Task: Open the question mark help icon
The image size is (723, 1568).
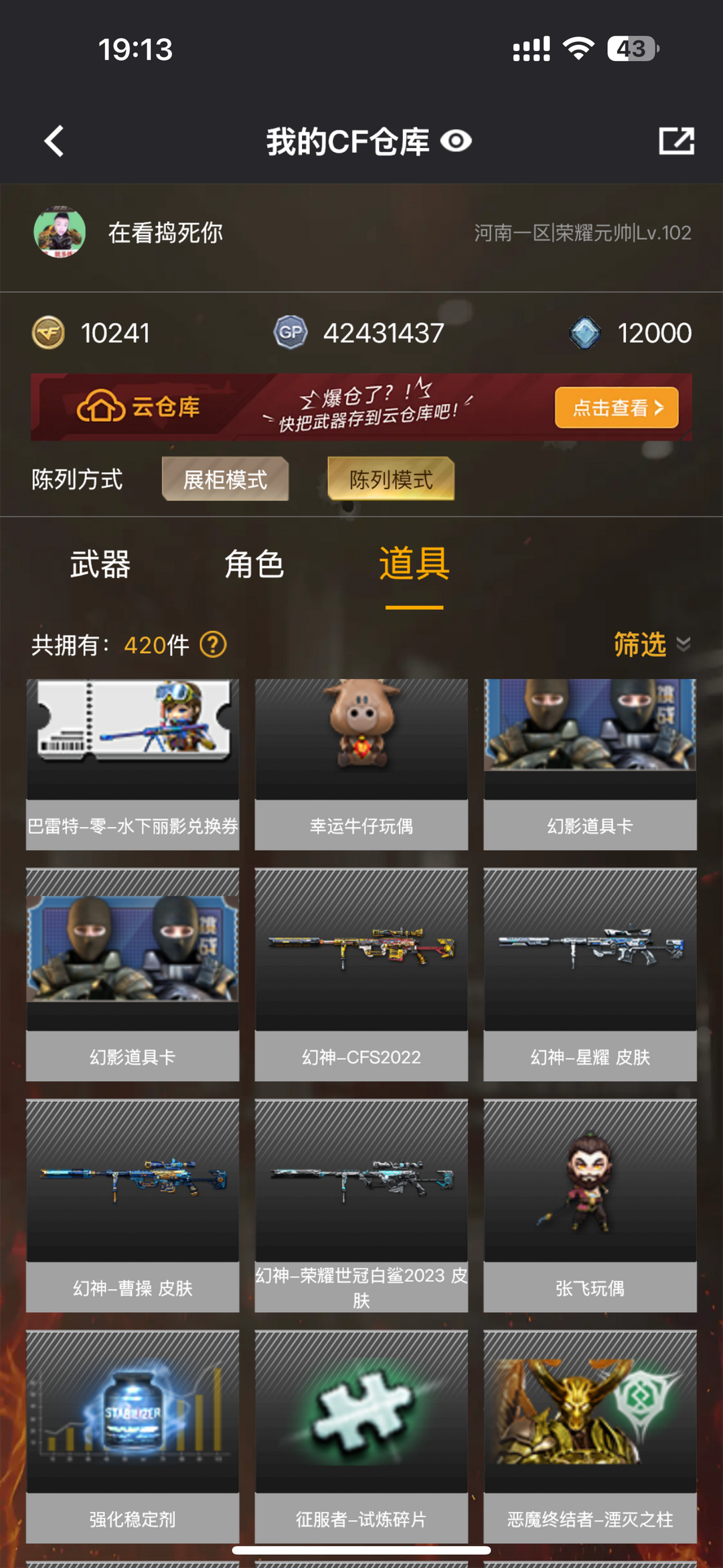Action: [x=214, y=645]
